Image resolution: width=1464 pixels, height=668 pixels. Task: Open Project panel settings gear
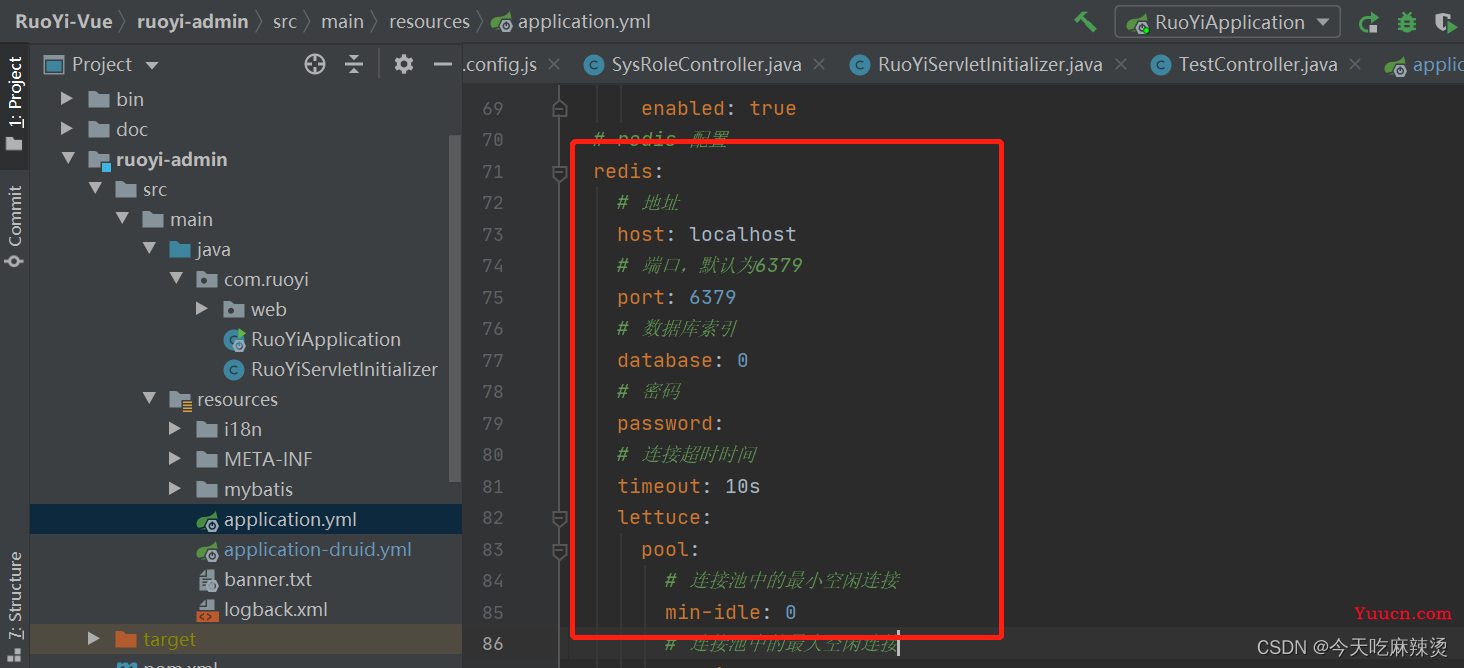(404, 64)
